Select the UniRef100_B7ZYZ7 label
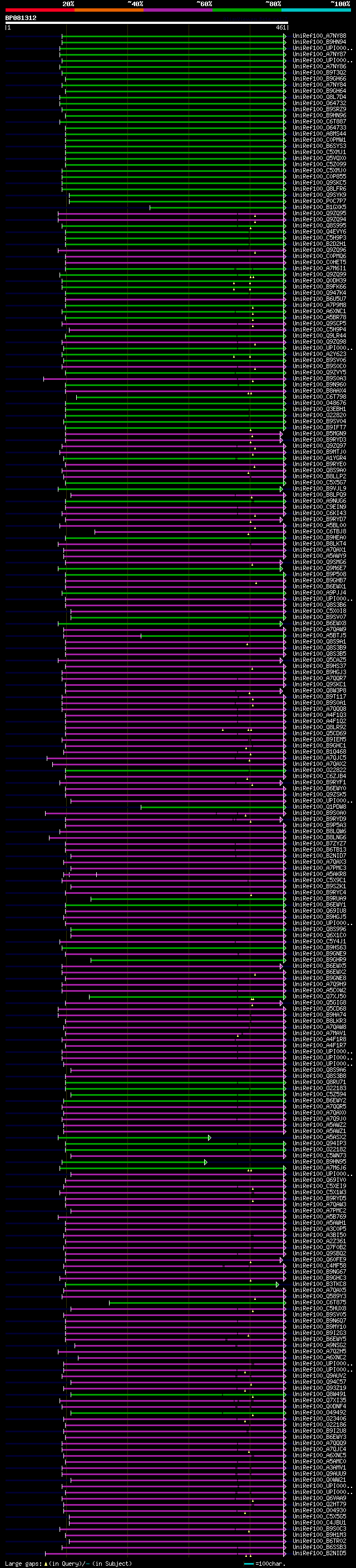Screen dimensions: 356x1568 pyautogui.click(x=319, y=844)
